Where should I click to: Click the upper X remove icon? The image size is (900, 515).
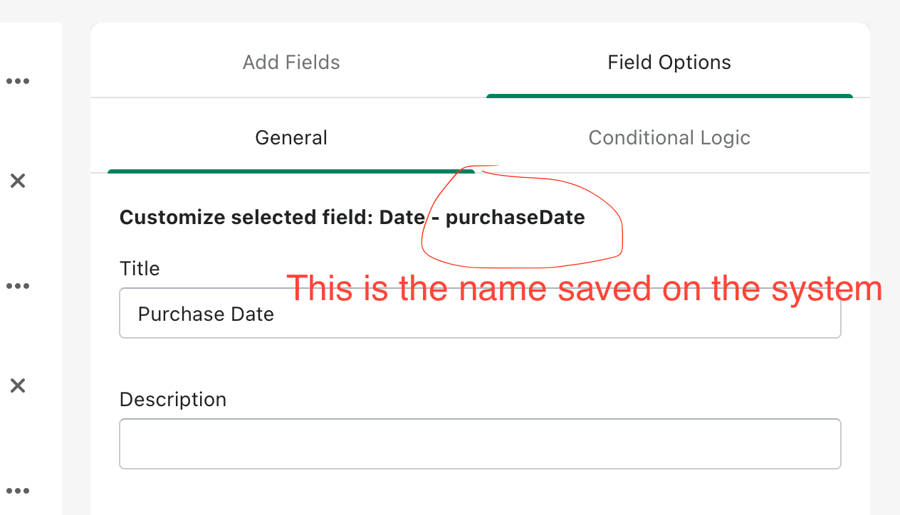(x=18, y=181)
